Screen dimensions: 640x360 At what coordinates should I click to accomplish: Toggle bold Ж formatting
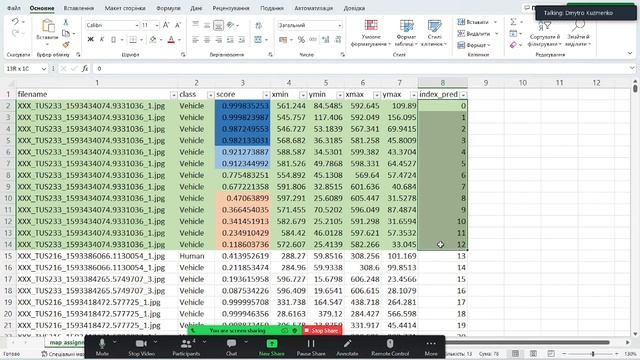[x=91, y=40]
